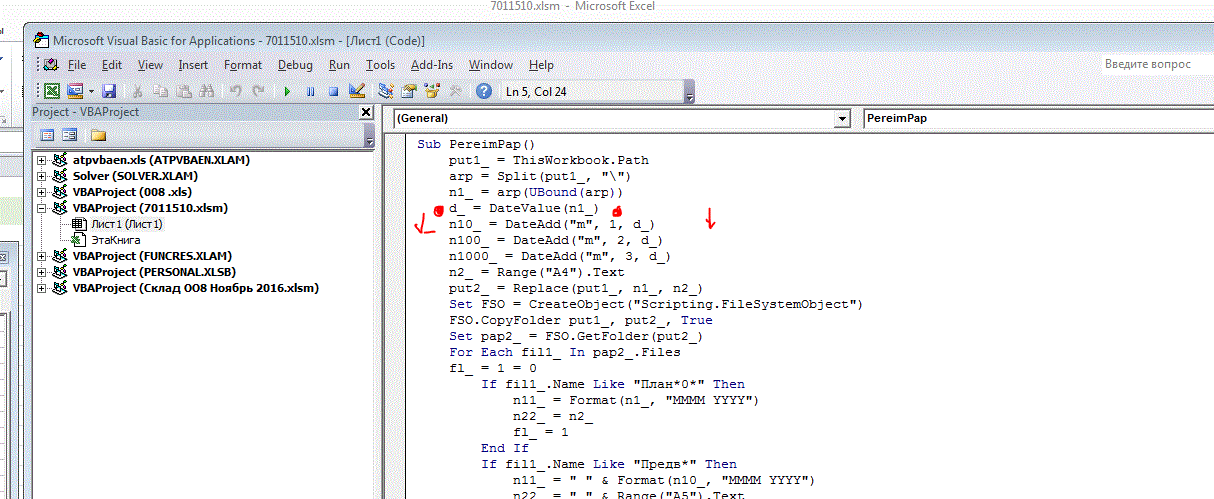Save the workbook with the floppy disk icon
1214x499 pixels.
pyautogui.click(x=109, y=91)
